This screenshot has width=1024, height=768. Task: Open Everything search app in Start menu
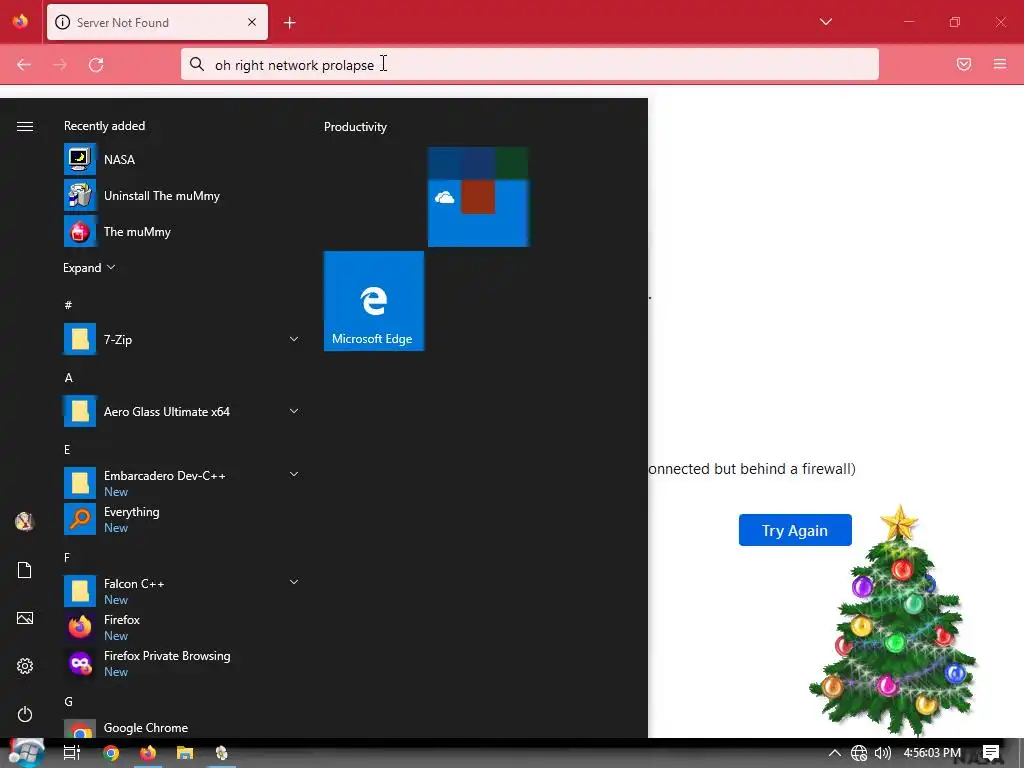(x=182, y=519)
